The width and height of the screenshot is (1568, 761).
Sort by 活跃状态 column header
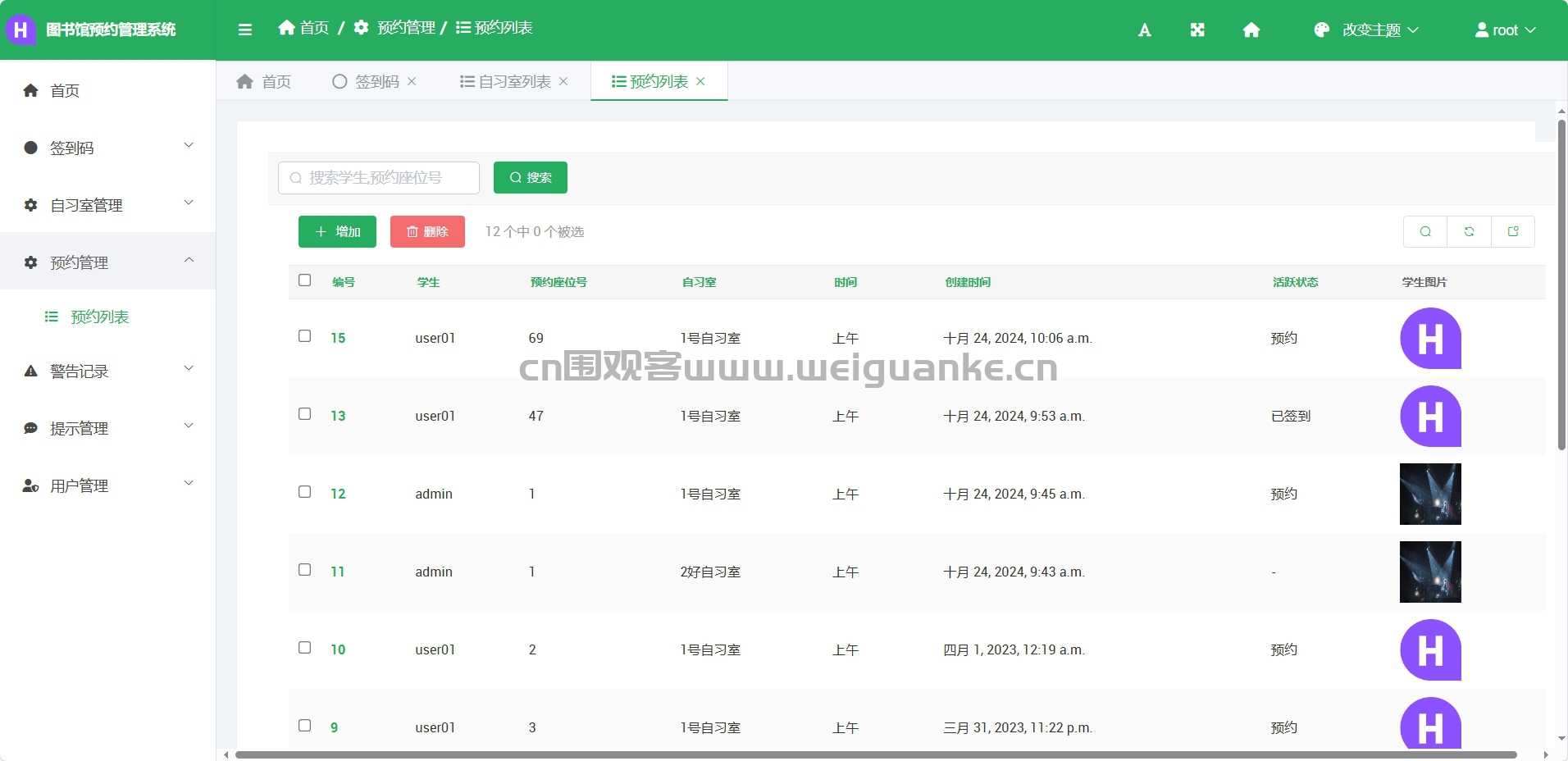pyautogui.click(x=1295, y=282)
